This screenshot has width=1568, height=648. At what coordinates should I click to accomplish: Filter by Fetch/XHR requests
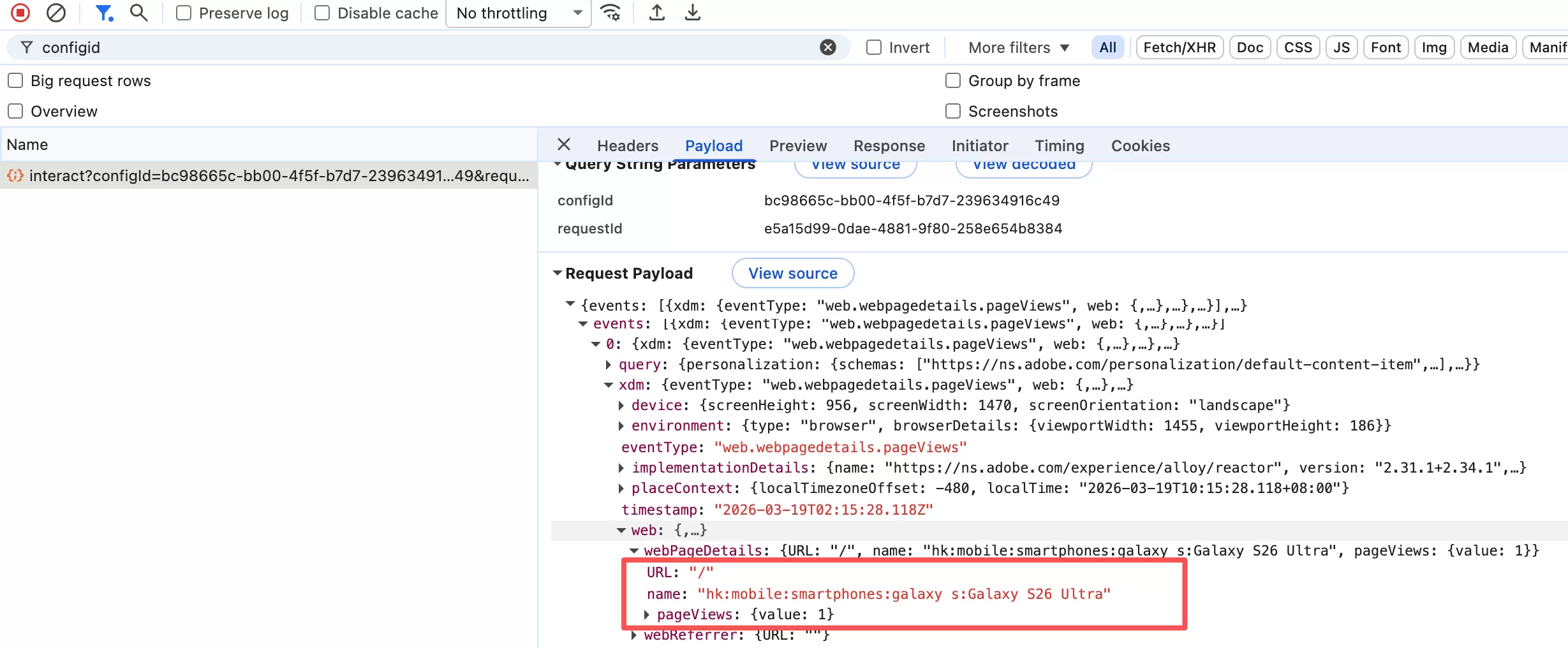pos(1180,47)
